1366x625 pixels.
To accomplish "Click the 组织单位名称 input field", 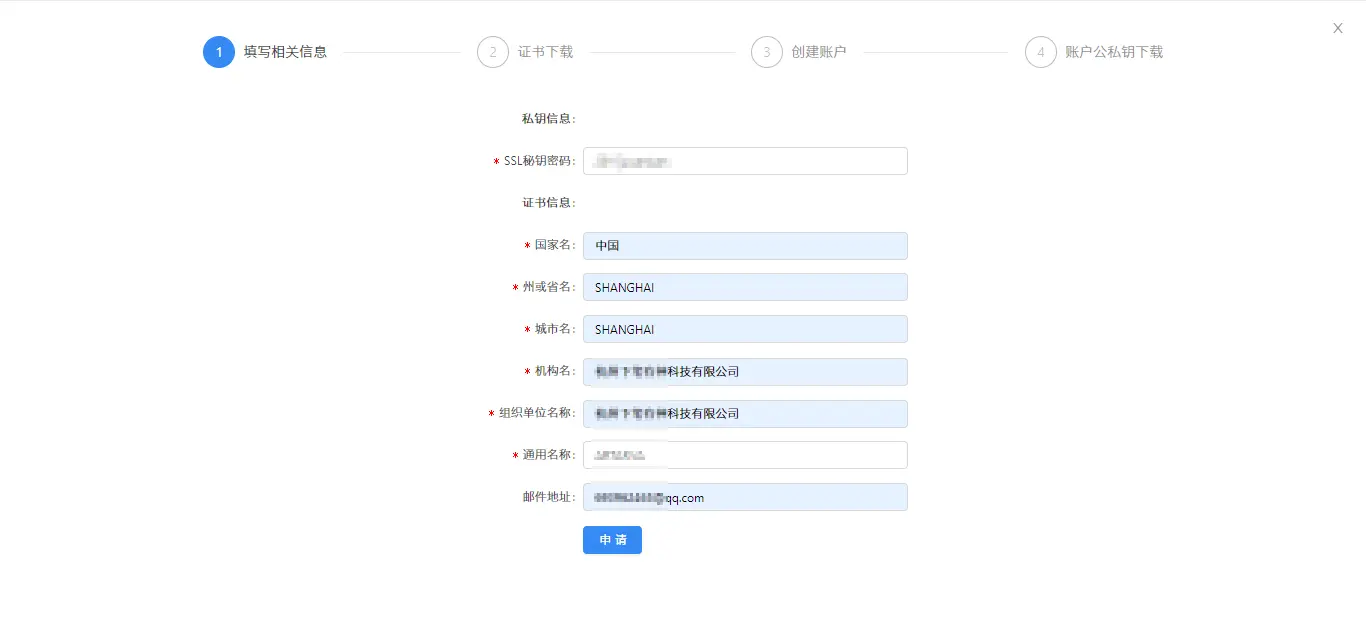I will click(x=745, y=414).
